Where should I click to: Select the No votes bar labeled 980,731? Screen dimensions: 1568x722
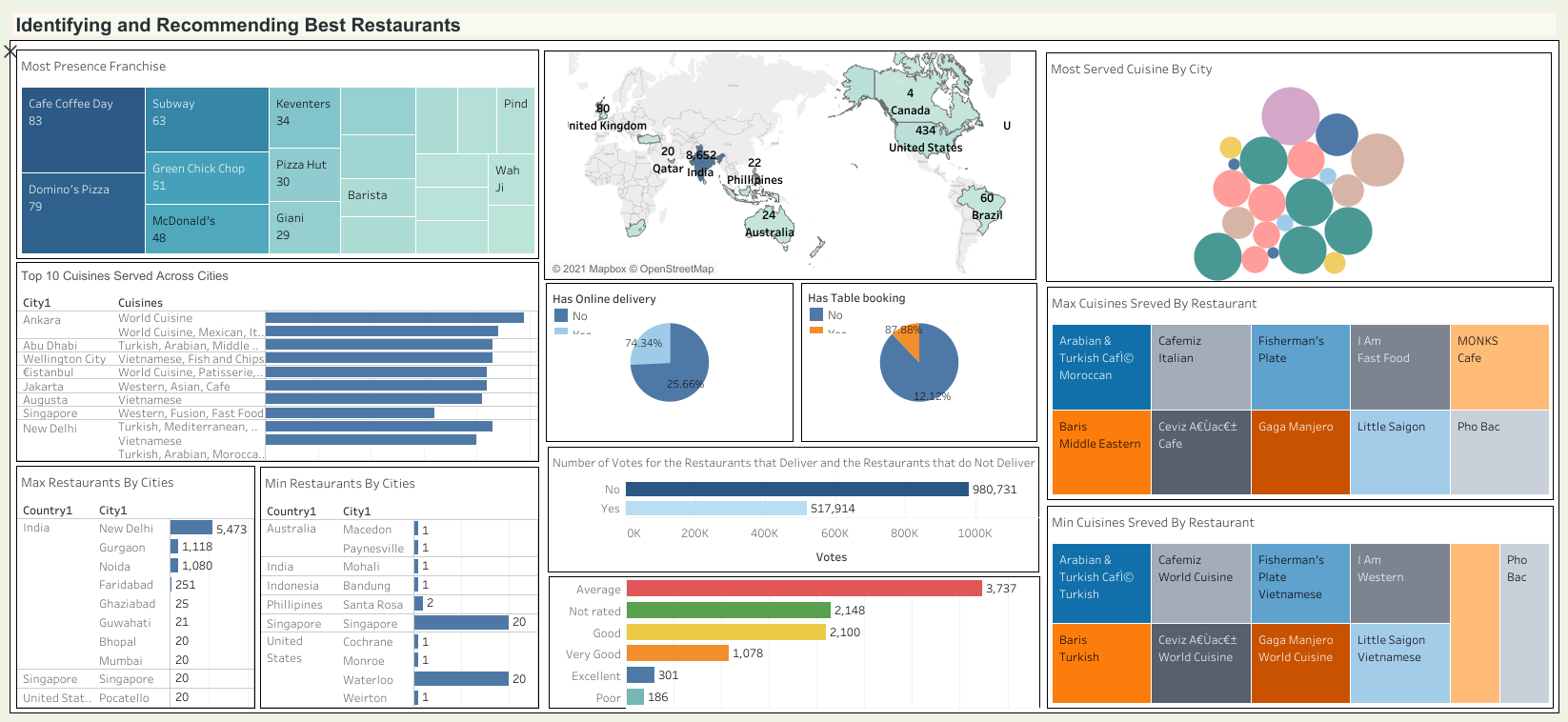797,489
